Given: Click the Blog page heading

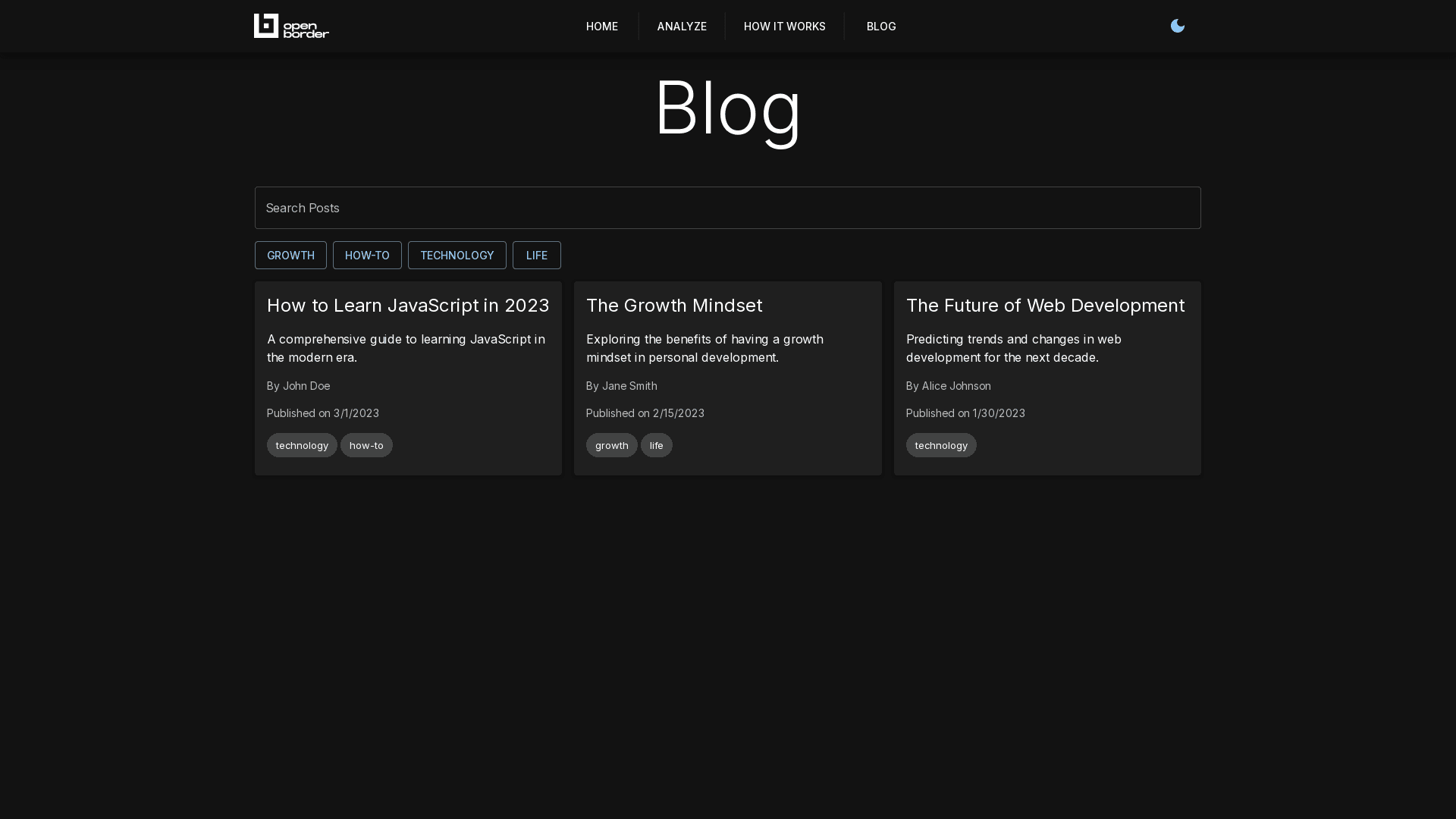Looking at the screenshot, I should coord(727,108).
